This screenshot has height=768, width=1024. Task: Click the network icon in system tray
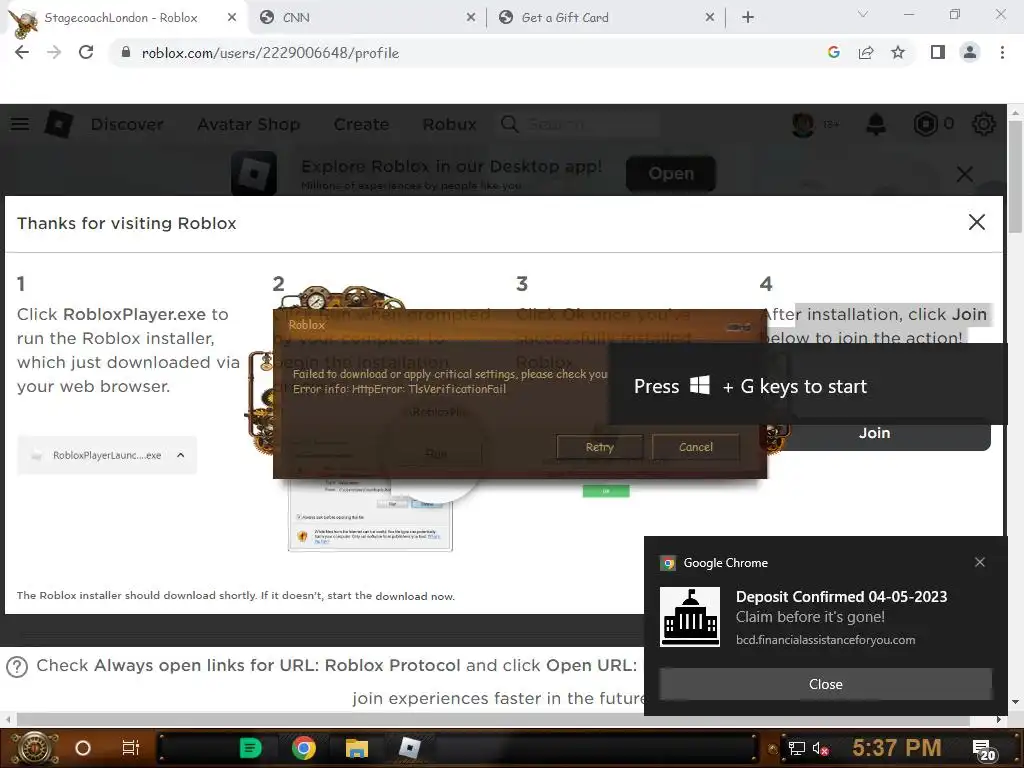tap(797, 748)
